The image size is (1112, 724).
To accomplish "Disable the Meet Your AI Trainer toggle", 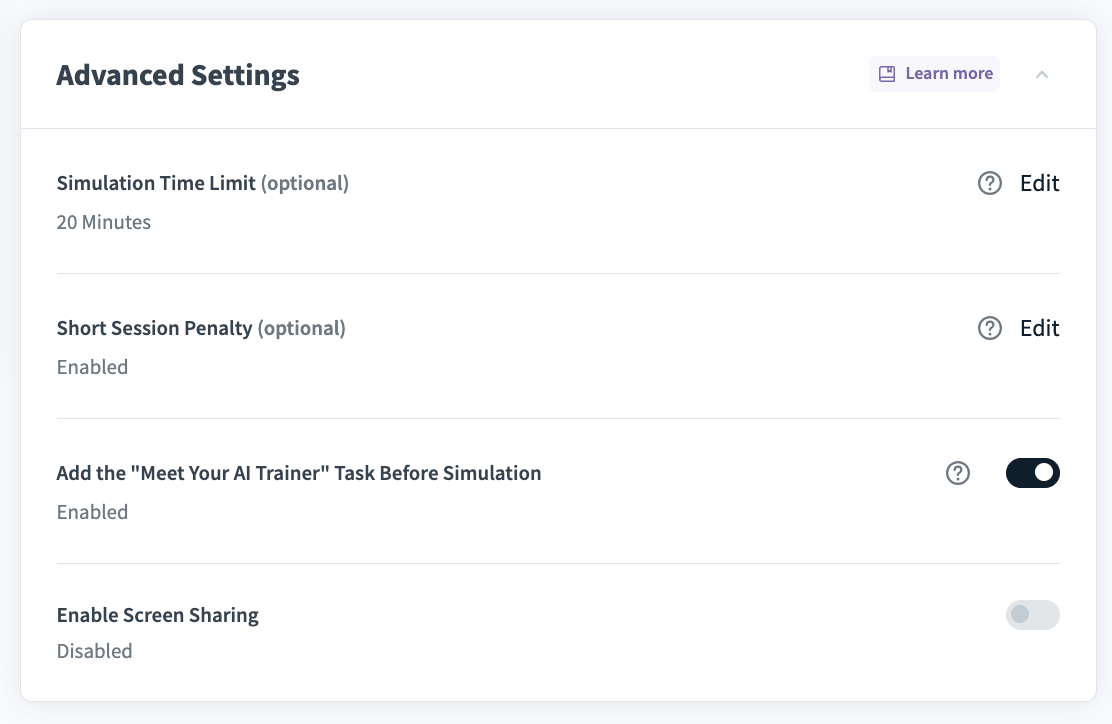I will coord(1032,474).
